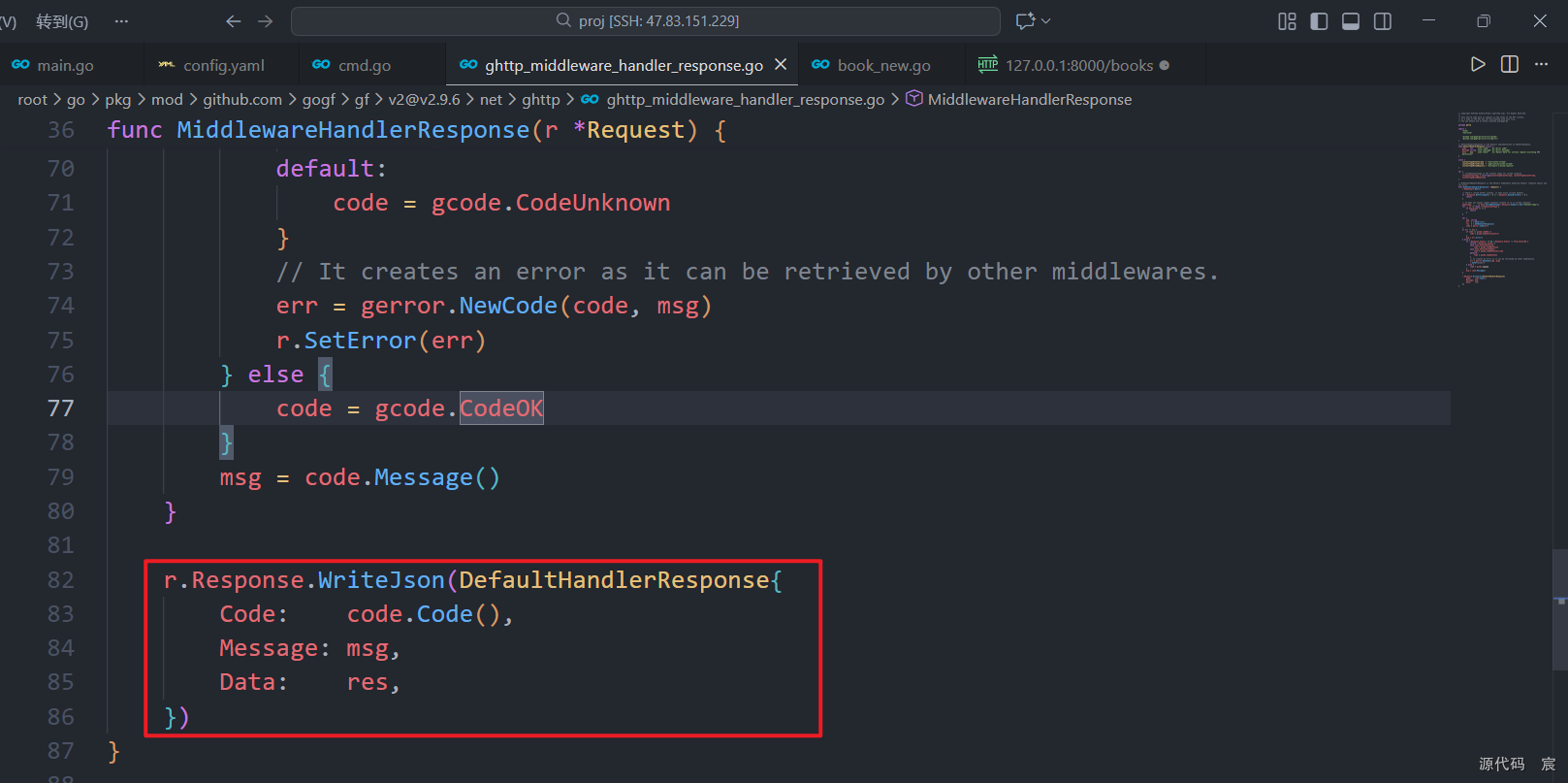This screenshot has width=1568, height=783.
Task: Switch to the main.go tab
Action: pyautogui.click(x=72, y=65)
